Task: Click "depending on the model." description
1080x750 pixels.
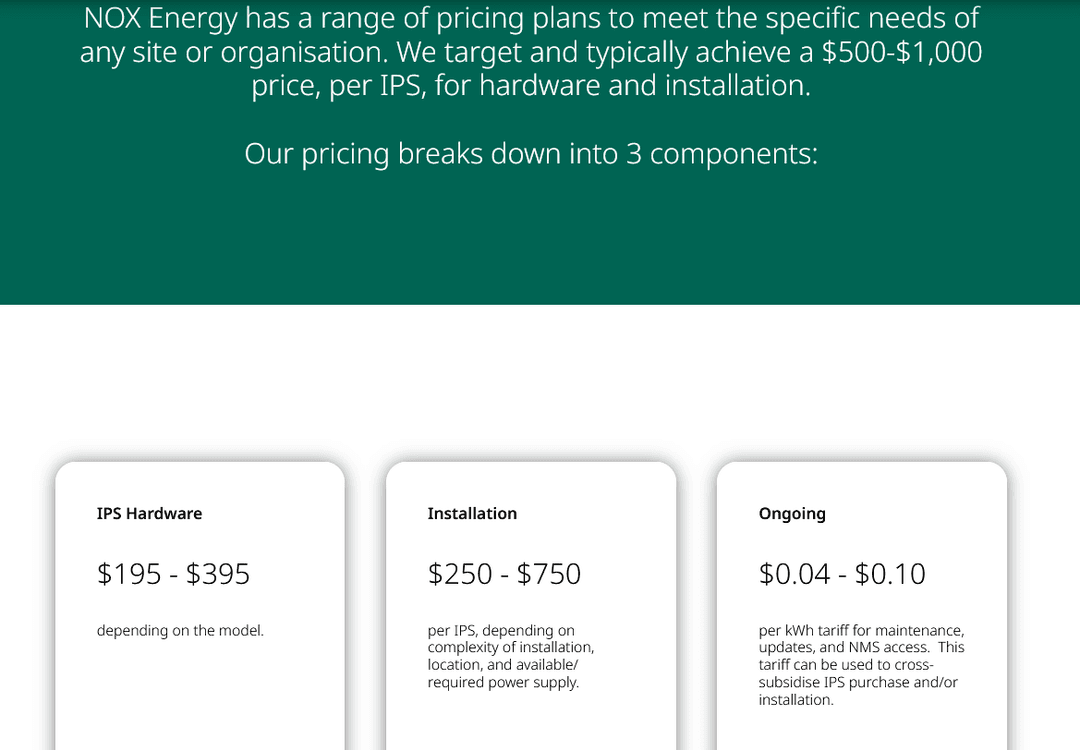Action: click(180, 631)
